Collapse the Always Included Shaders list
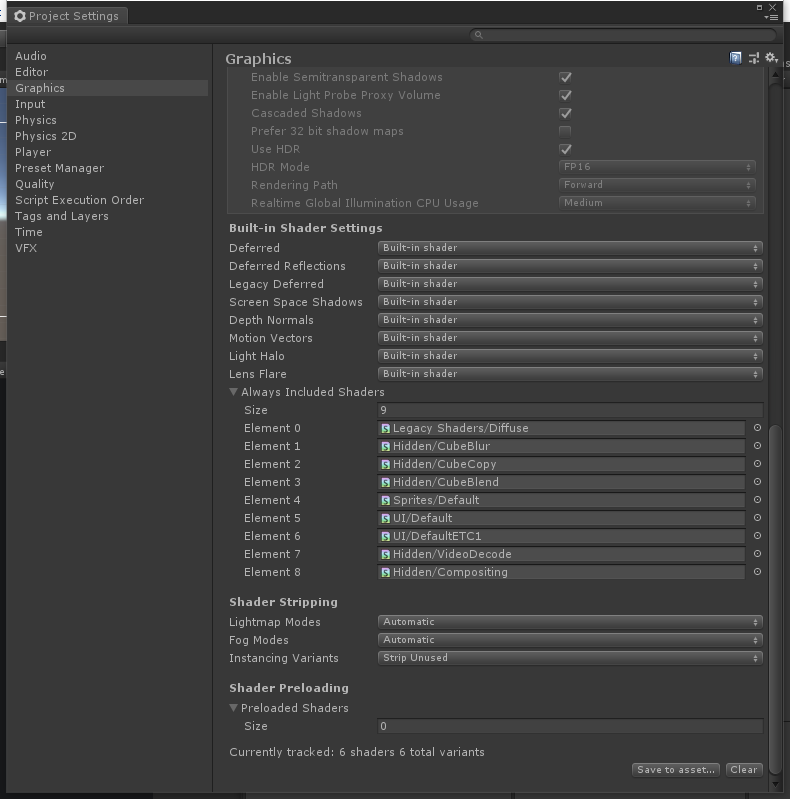 pyautogui.click(x=233, y=392)
